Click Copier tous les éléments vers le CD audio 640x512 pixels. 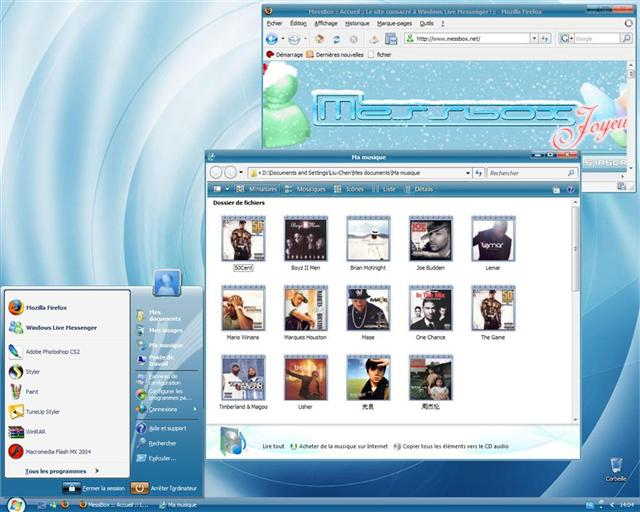[x=451, y=446]
